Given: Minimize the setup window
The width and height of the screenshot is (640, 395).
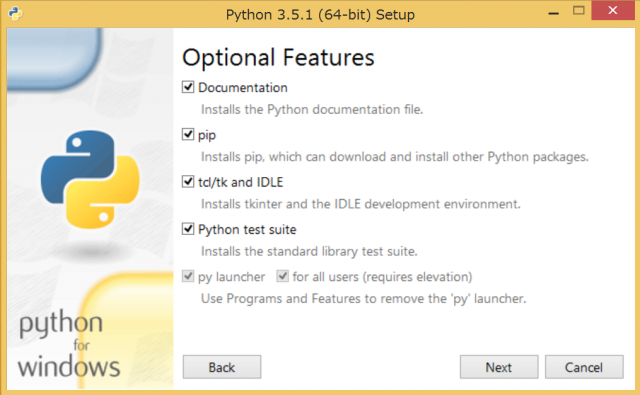Looking at the screenshot, I should tap(553, 11).
